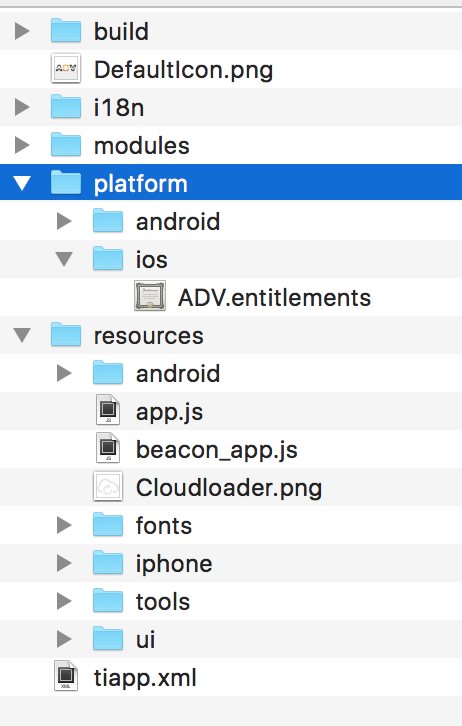Click the DefaultIcon.png thumbnail icon
This screenshot has width=462, height=726.
pos(66,69)
